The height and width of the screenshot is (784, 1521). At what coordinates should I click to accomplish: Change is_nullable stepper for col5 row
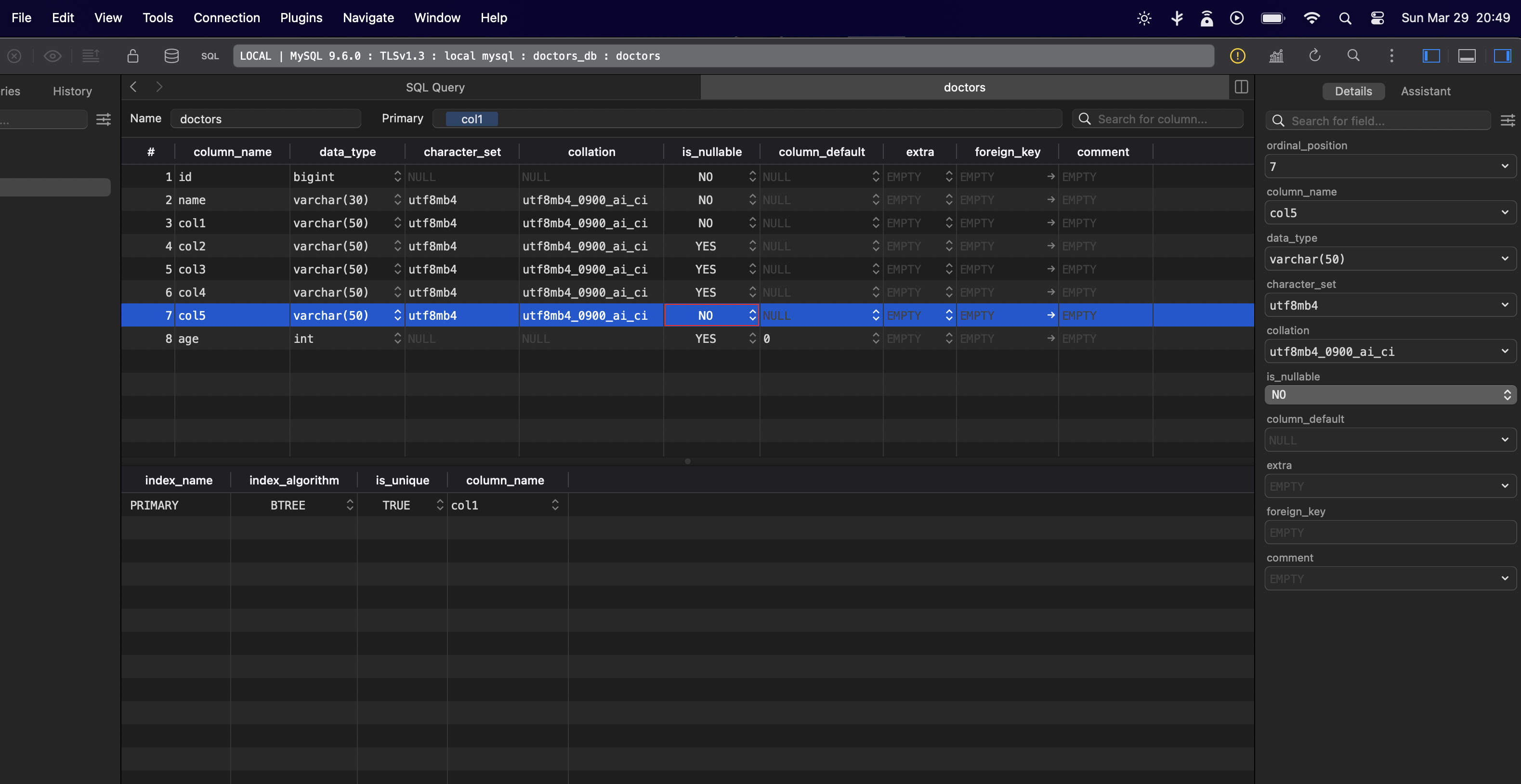(752, 315)
